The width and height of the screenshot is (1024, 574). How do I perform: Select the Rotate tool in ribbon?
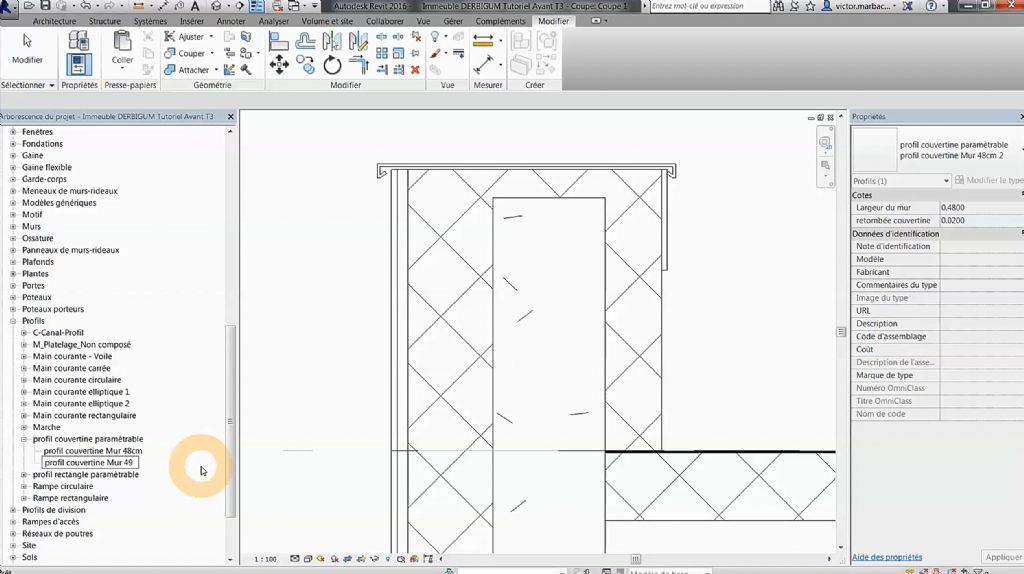coord(332,65)
